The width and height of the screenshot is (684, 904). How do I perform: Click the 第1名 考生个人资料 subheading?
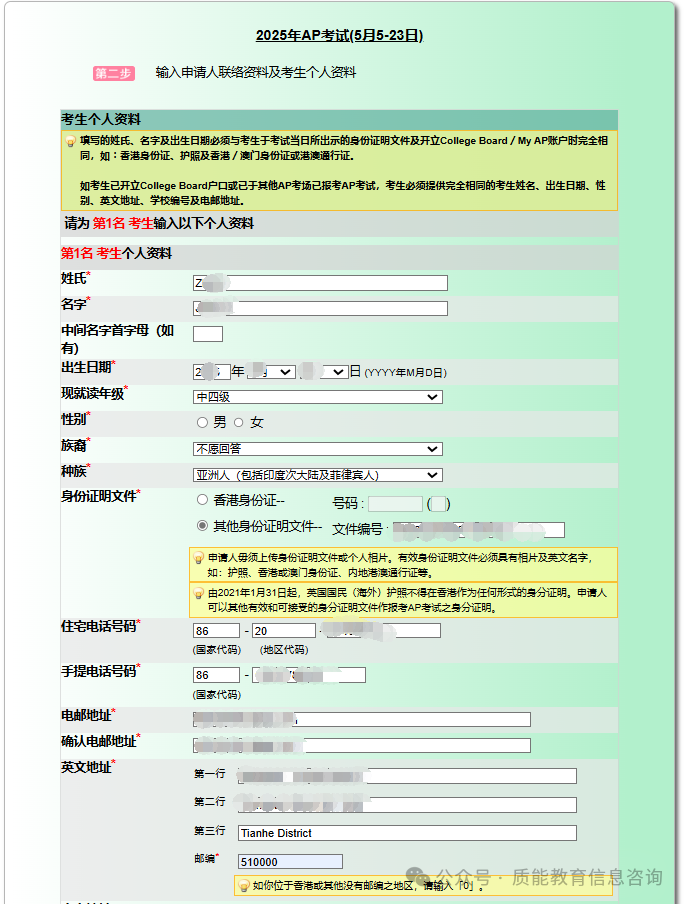point(116,253)
